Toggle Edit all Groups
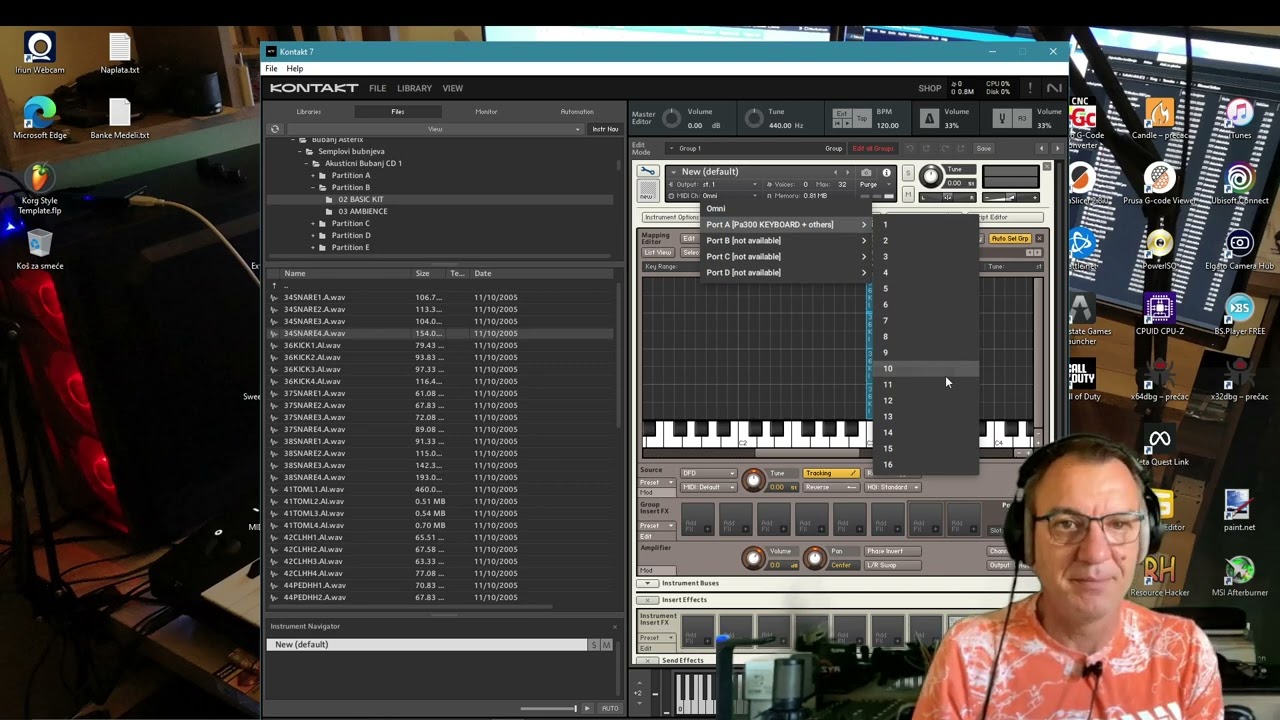This screenshot has width=1280, height=720. coord(872,148)
